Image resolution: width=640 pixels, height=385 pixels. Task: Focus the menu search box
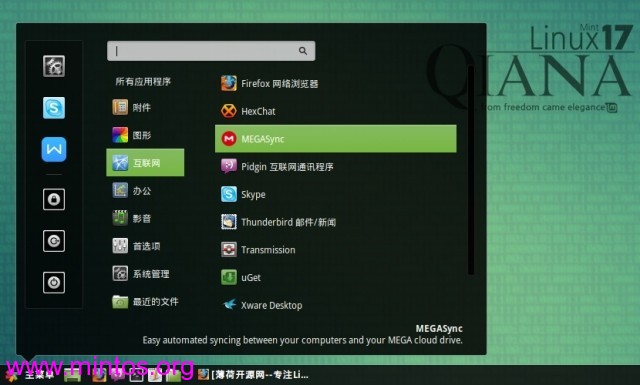click(x=211, y=51)
